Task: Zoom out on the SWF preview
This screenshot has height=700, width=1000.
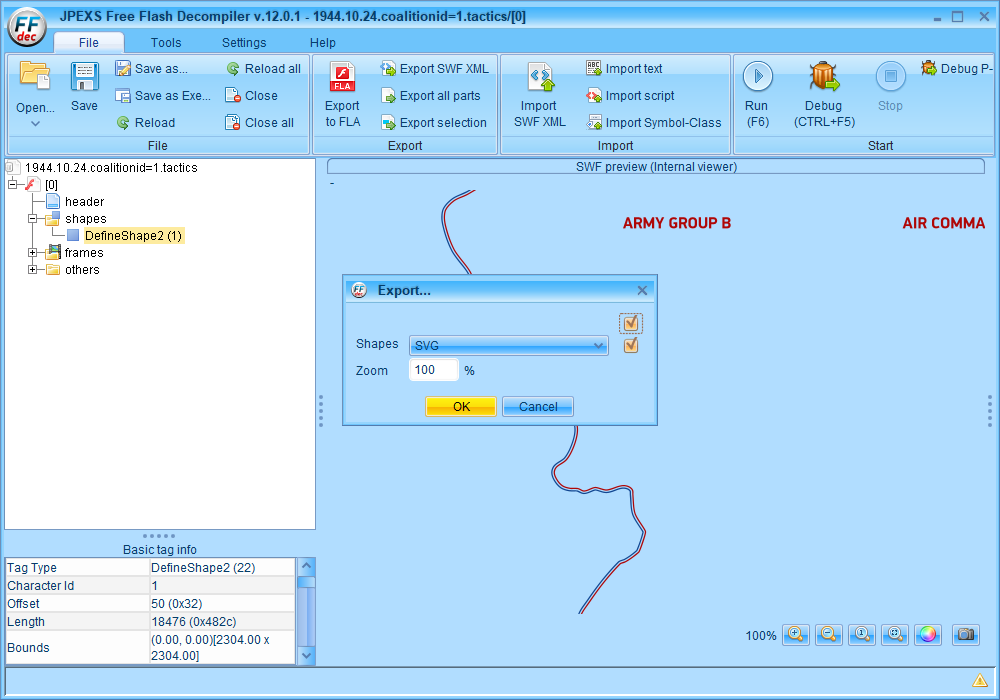Action: coord(828,634)
